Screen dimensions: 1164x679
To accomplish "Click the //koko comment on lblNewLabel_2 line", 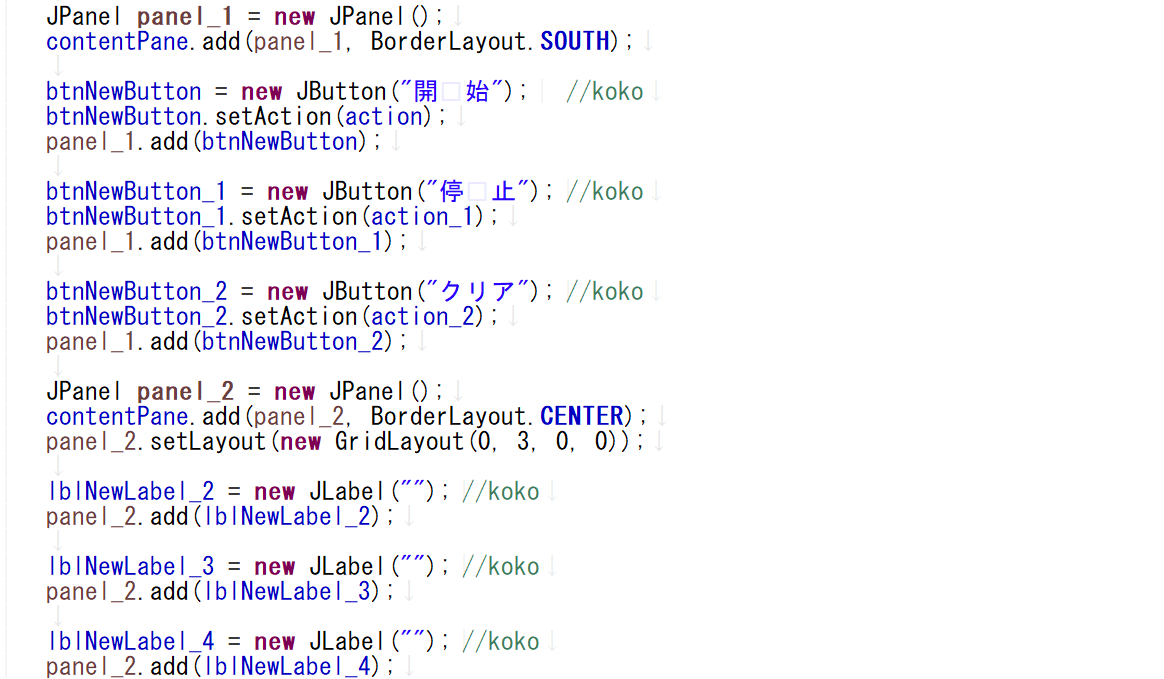I will (x=500, y=491).
